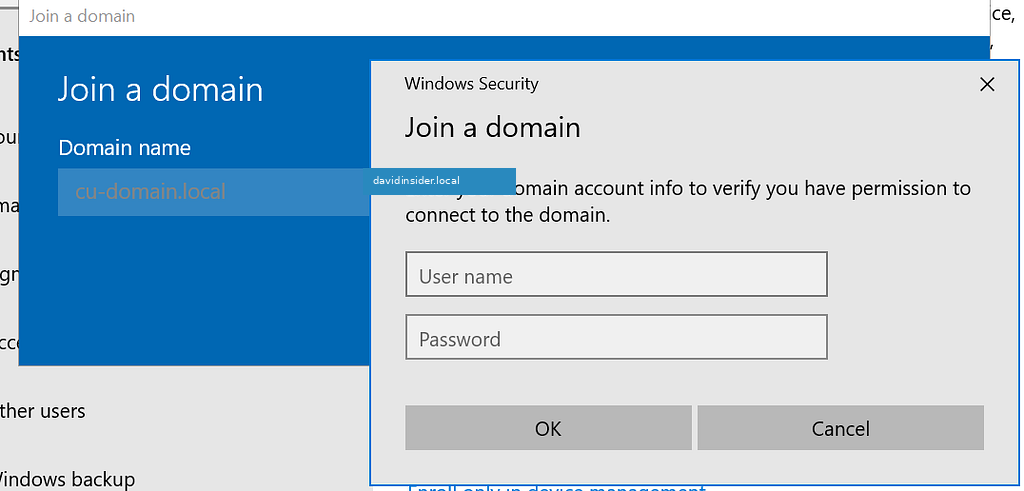
Task: Click the 'Windows Security' title text
Action: (x=472, y=84)
